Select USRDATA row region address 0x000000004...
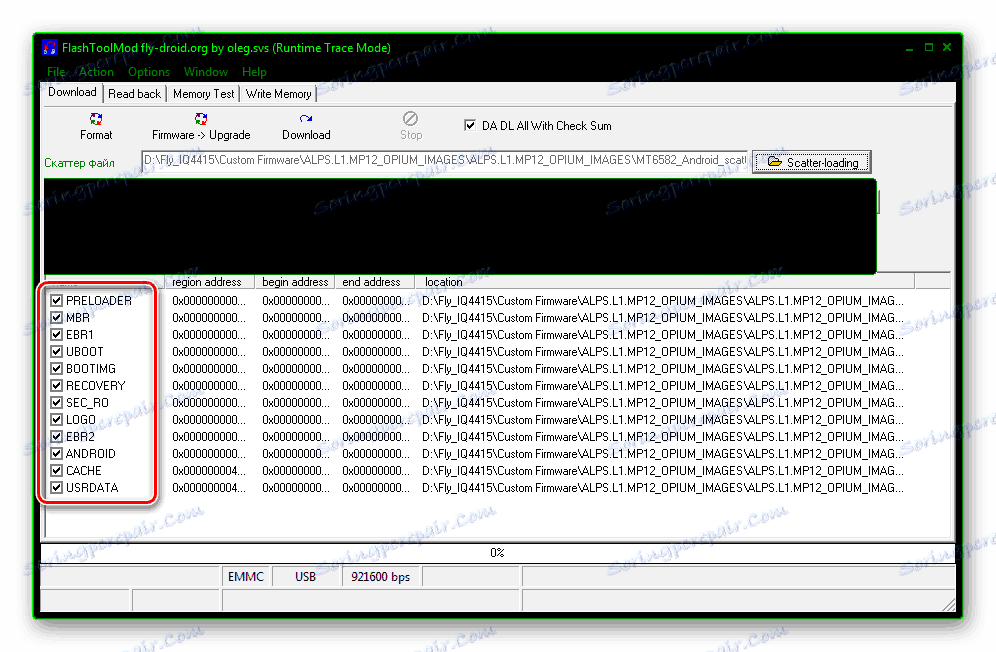Viewport: 996px width, 652px height. point(208,488)
